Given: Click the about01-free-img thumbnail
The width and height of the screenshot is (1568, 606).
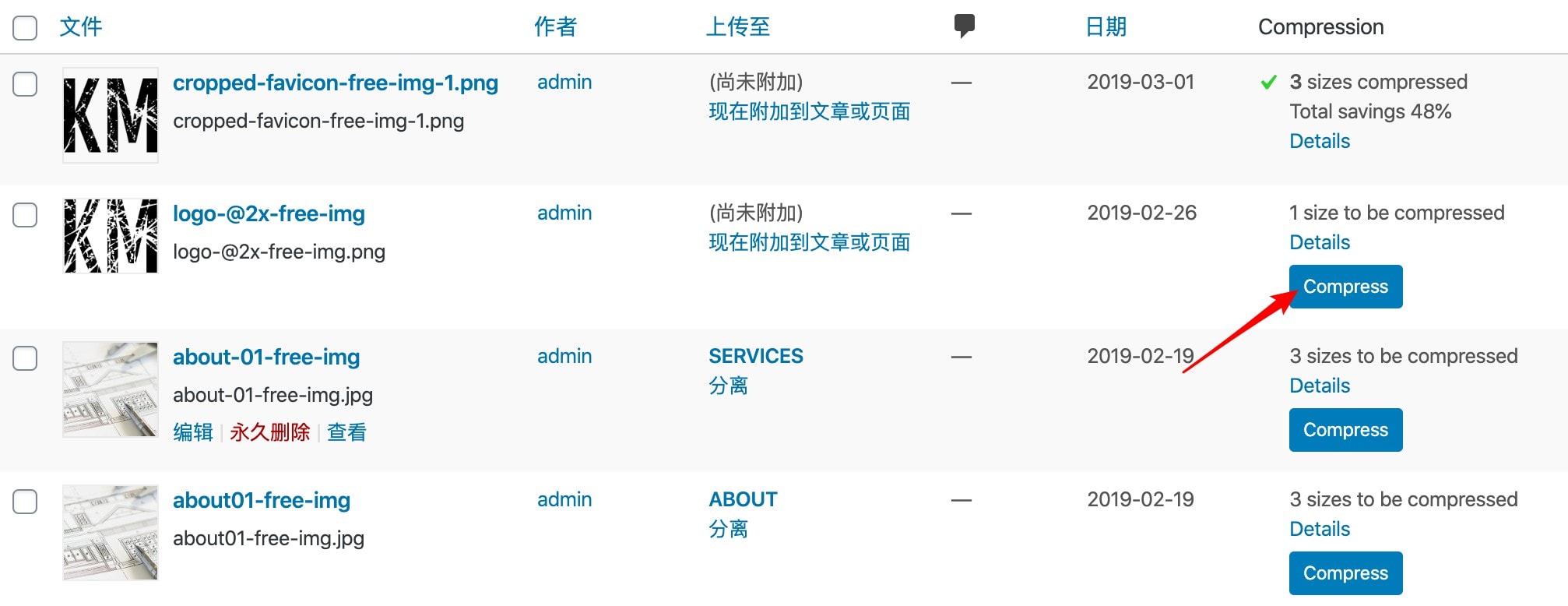Looking at the screenshot, I should [111, 533].
